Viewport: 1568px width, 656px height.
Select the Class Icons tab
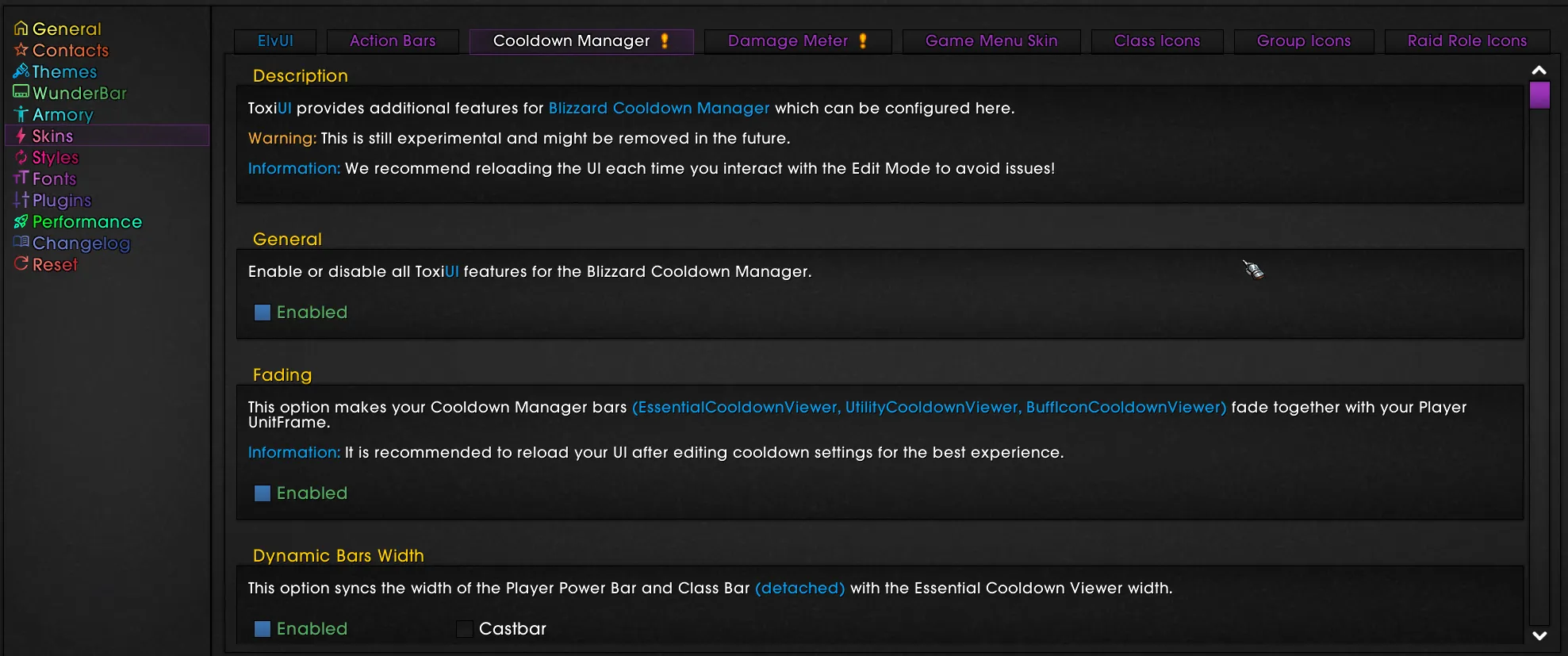(x=1156, y=41)
